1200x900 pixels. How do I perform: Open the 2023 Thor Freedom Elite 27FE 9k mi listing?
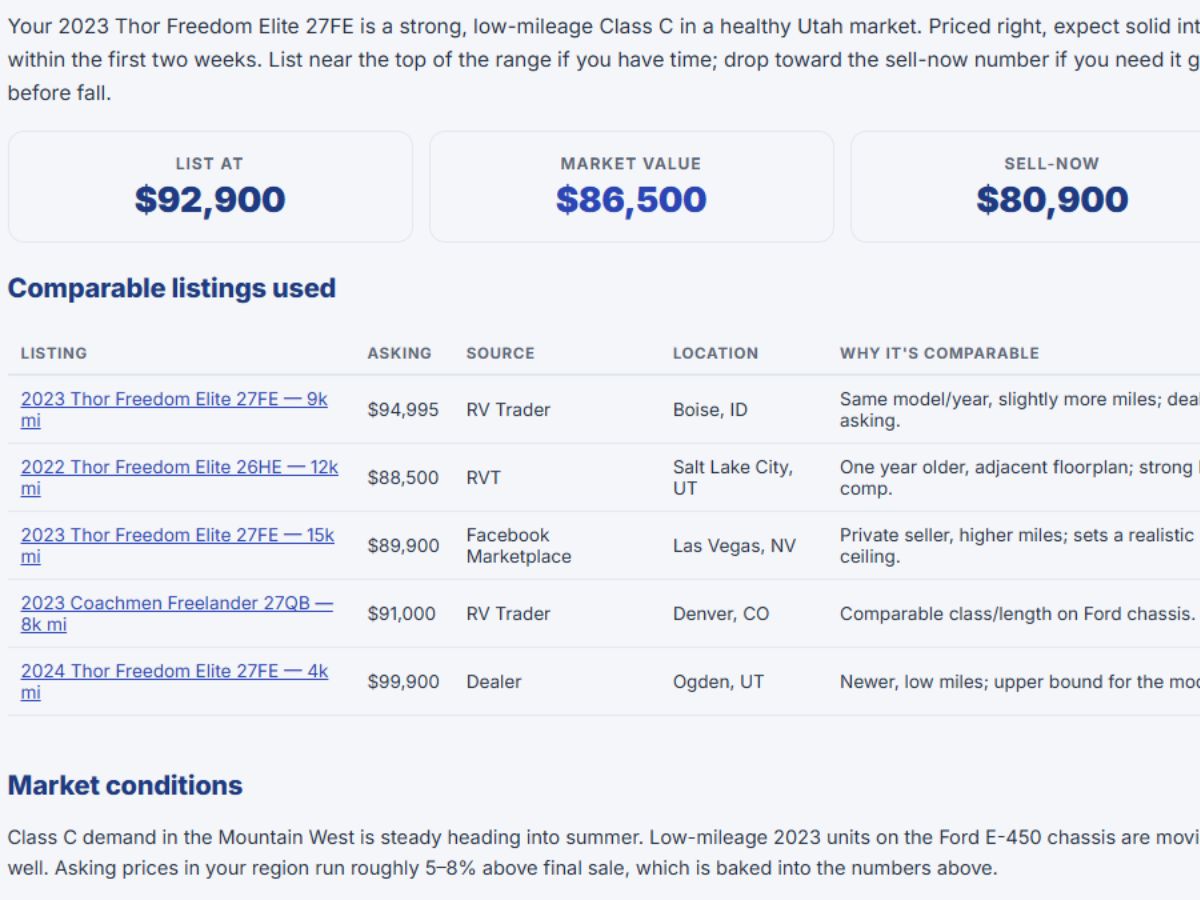[174, 410]
